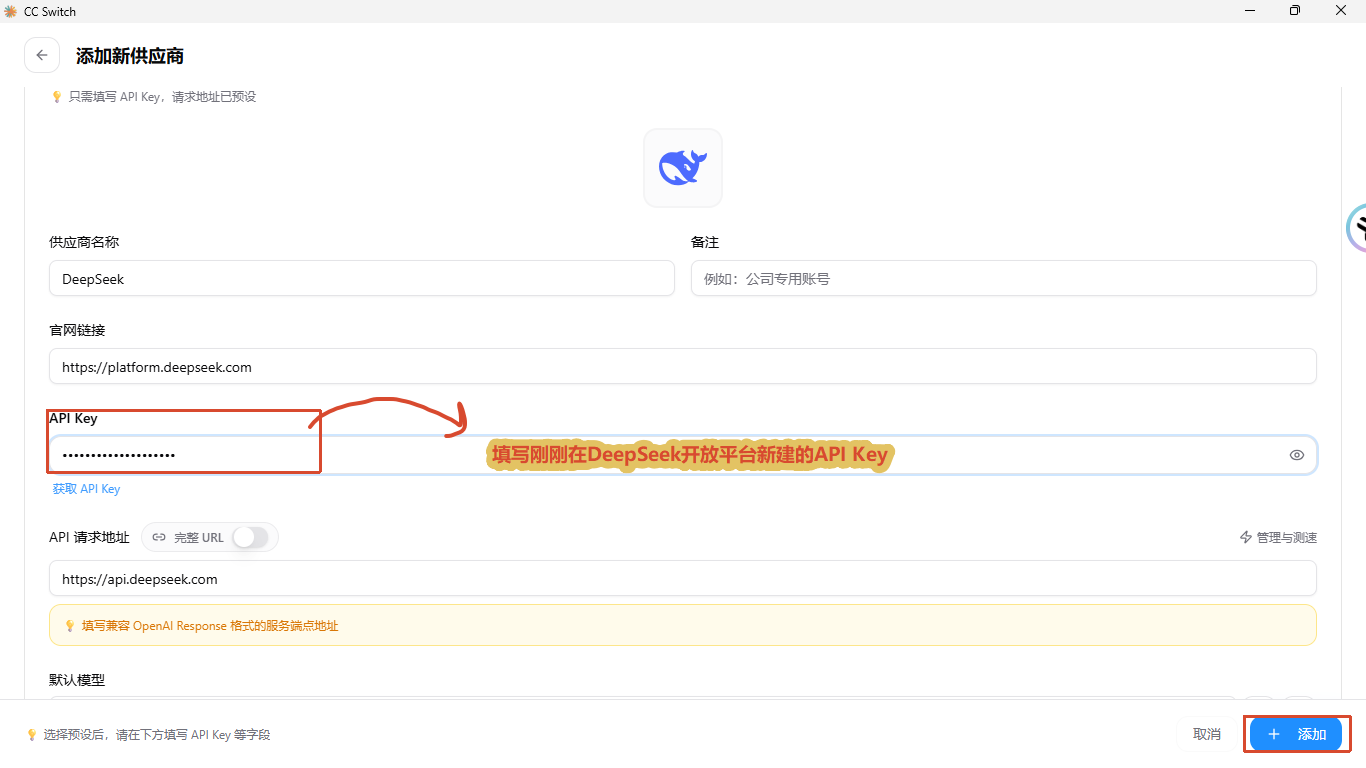Click the lightning icon beside 管理与测速
1366x768 pixels.
[1246, 537]
